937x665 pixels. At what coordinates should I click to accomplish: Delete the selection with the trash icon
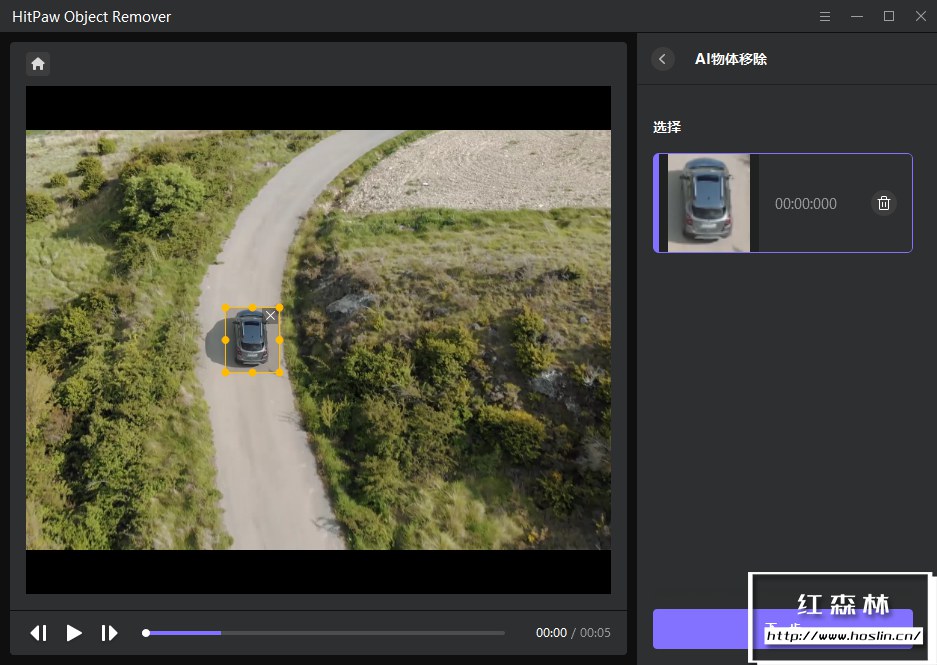coord(884,204)
